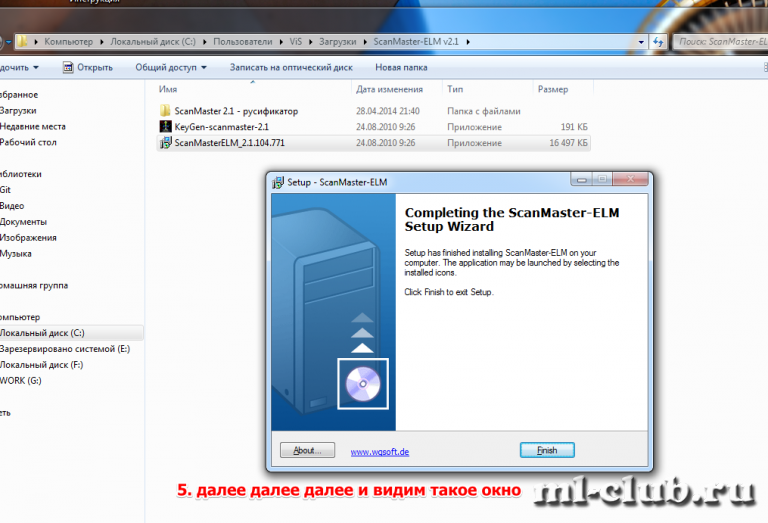
Task: Select the KeyGen-scanmaster-2.1 application icon
Action: (x=166, y=127)
